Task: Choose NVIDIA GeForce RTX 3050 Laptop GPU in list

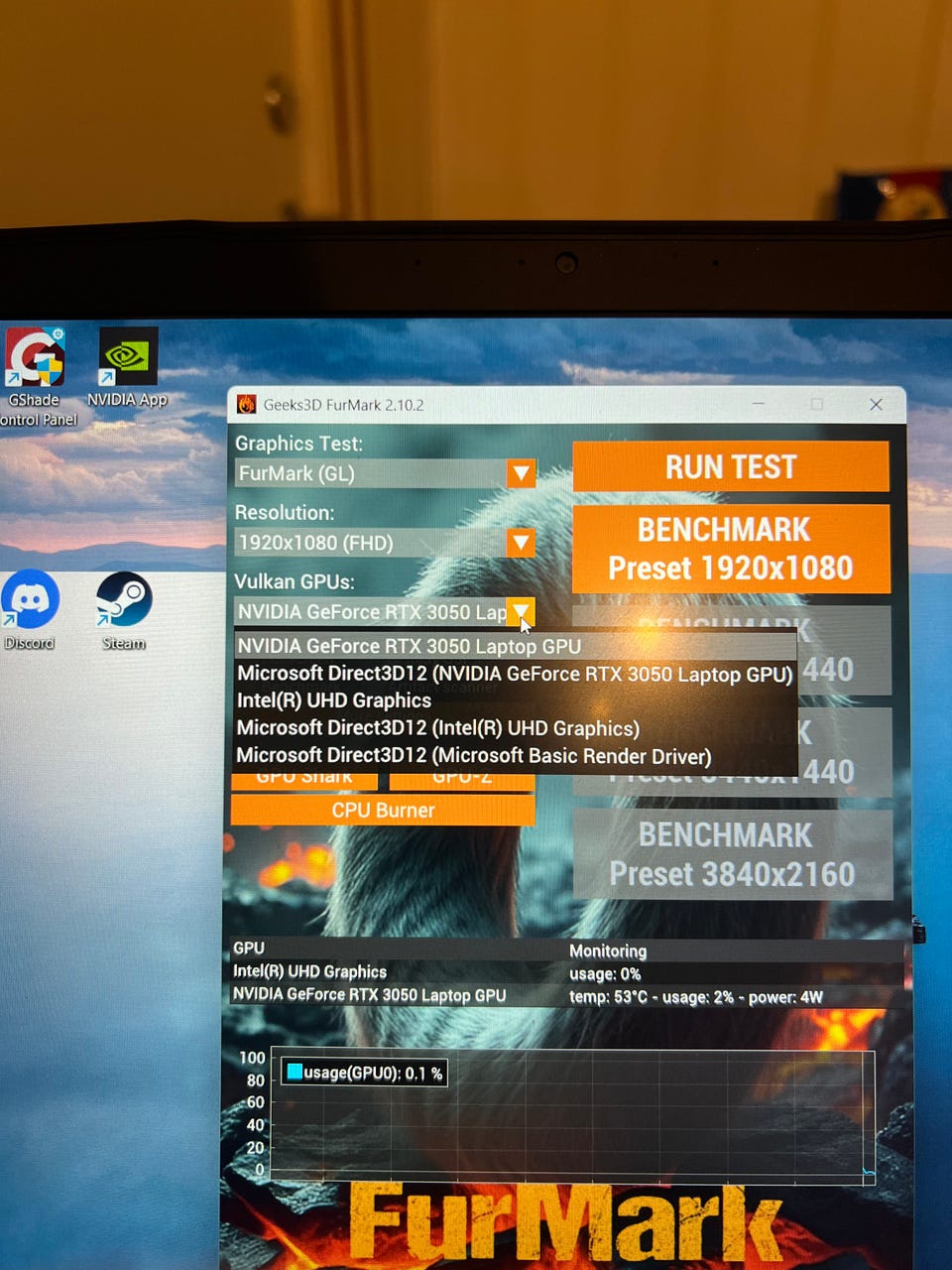Action: pyautogui.click(x=516, y=646)
